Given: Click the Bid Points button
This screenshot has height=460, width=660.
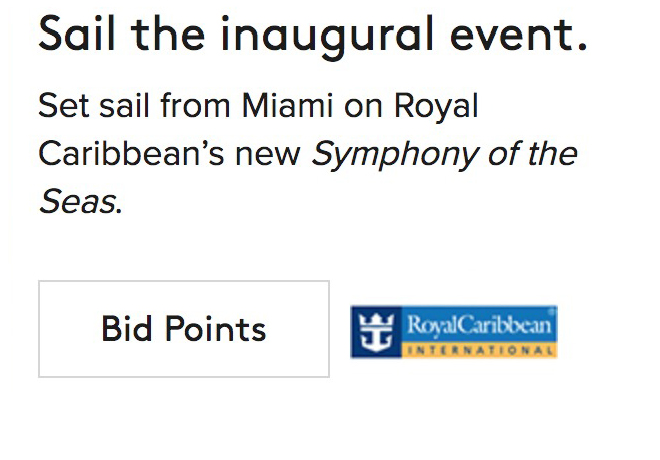Looking at the screenshot, I should tap(184, 329).
